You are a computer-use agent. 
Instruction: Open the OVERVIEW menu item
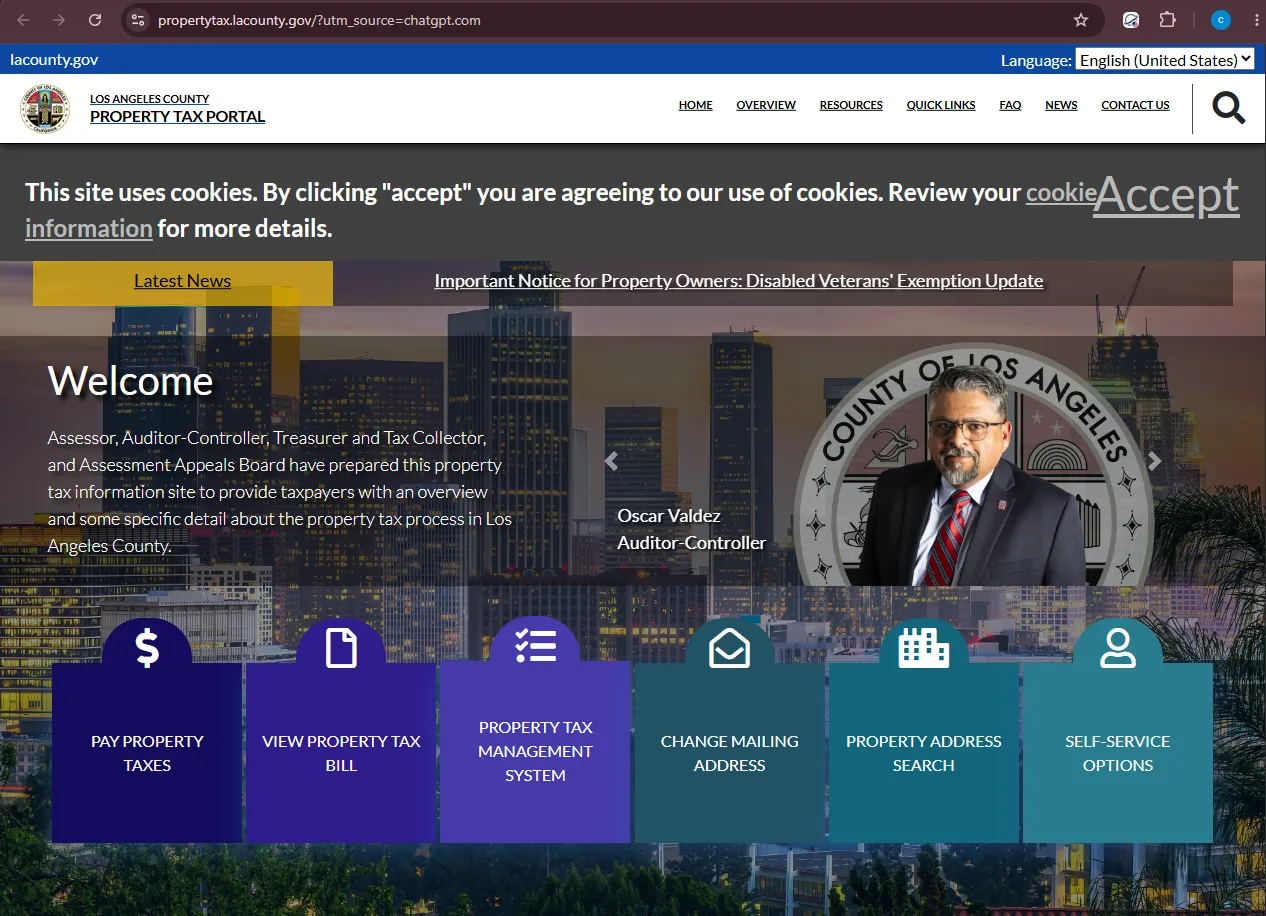click(766, 105)
